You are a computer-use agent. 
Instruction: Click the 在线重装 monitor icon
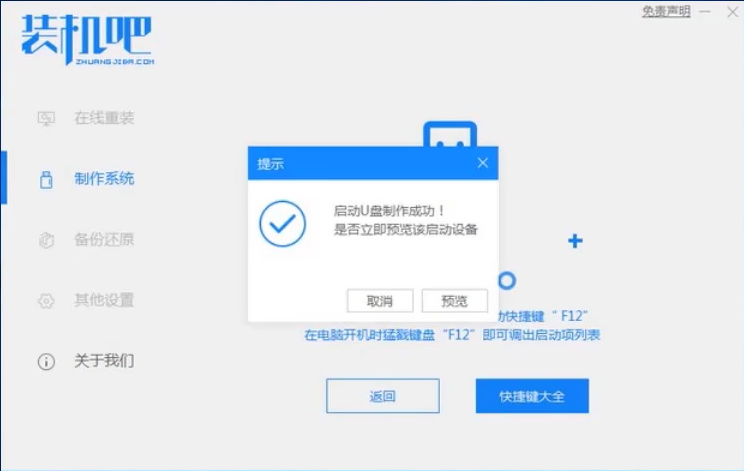point(46,118)
